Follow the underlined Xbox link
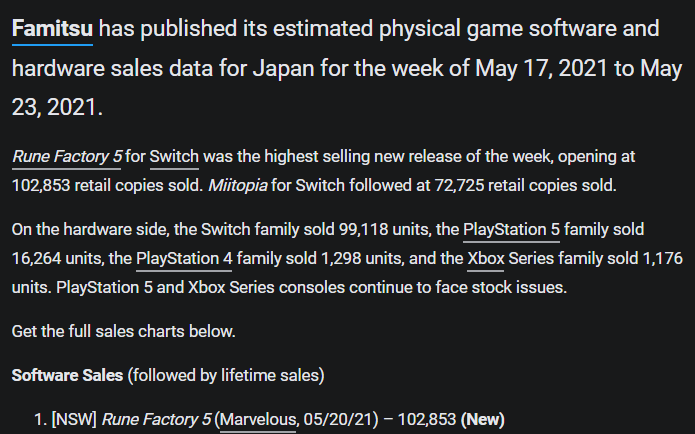Viewport: 695px width, 434px height. click(486, 258)
